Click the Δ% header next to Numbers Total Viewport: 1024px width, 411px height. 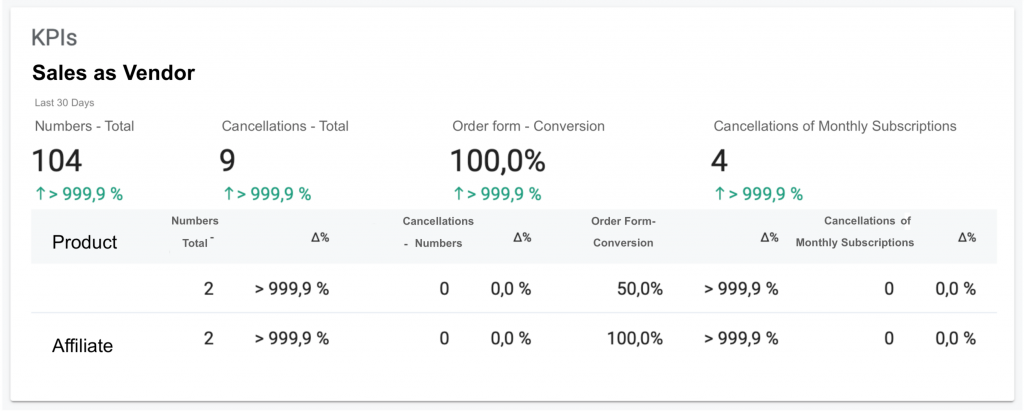coord(320,237)
